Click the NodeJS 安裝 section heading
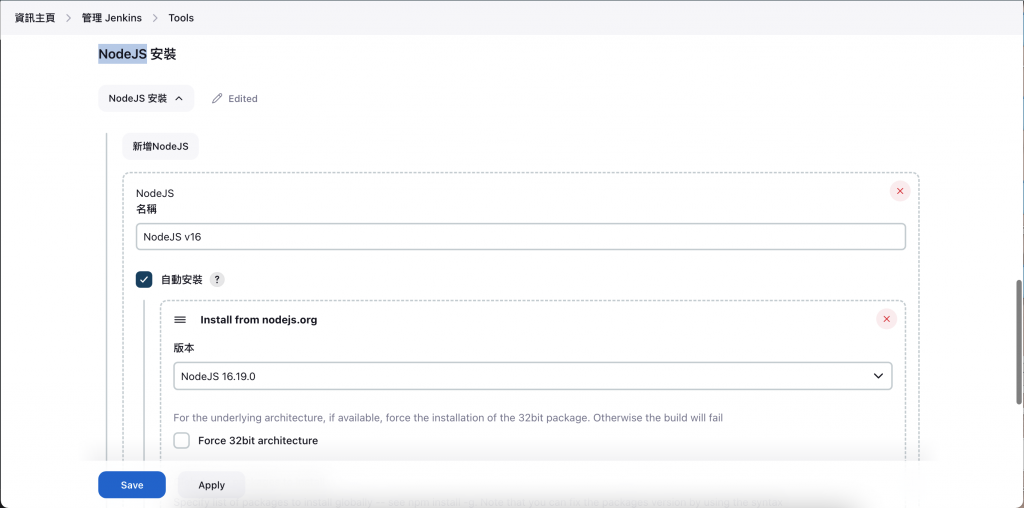 [x=137, y=54]
